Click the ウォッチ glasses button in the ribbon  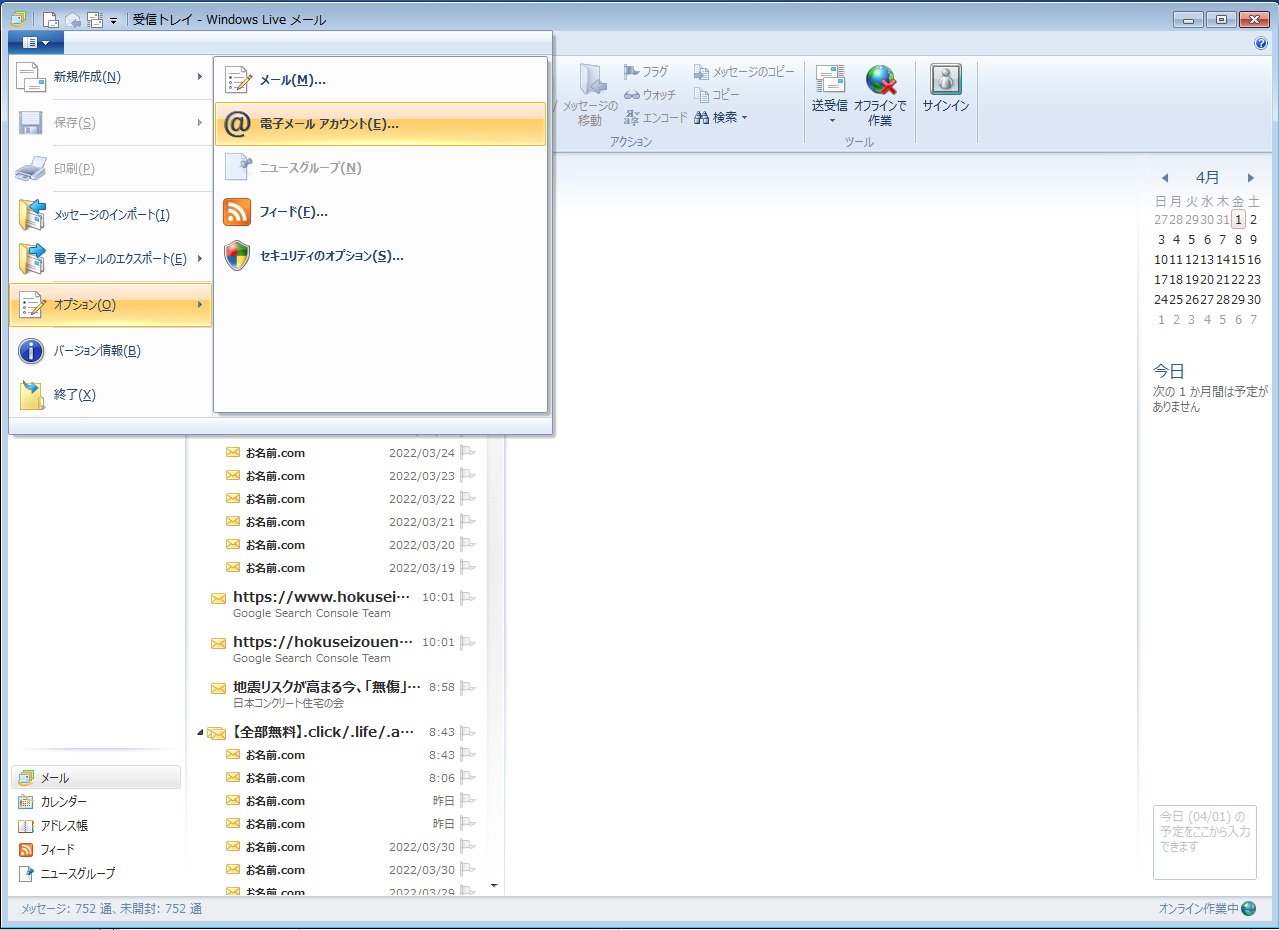tap(650, 95)
